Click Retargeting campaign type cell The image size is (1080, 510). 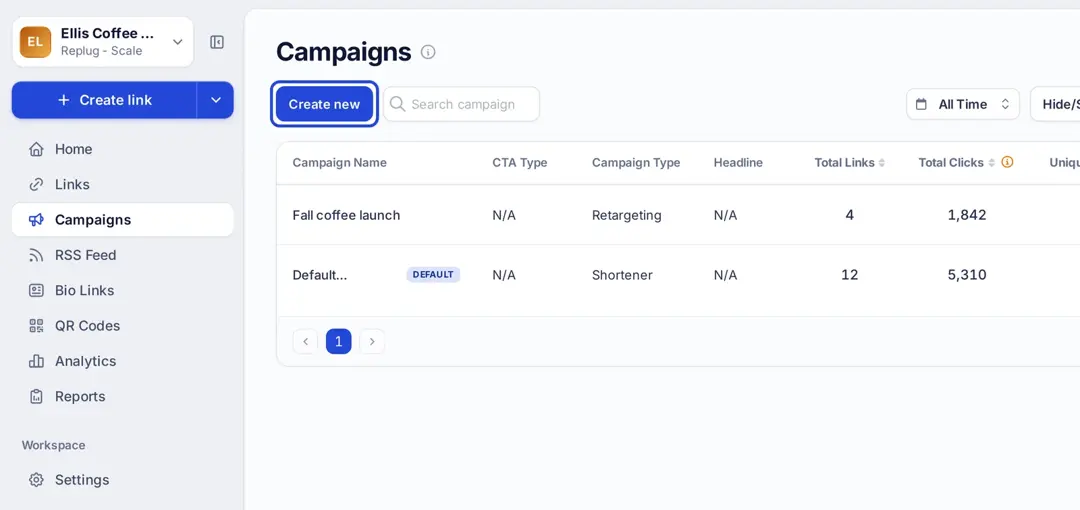coord(627,215)
